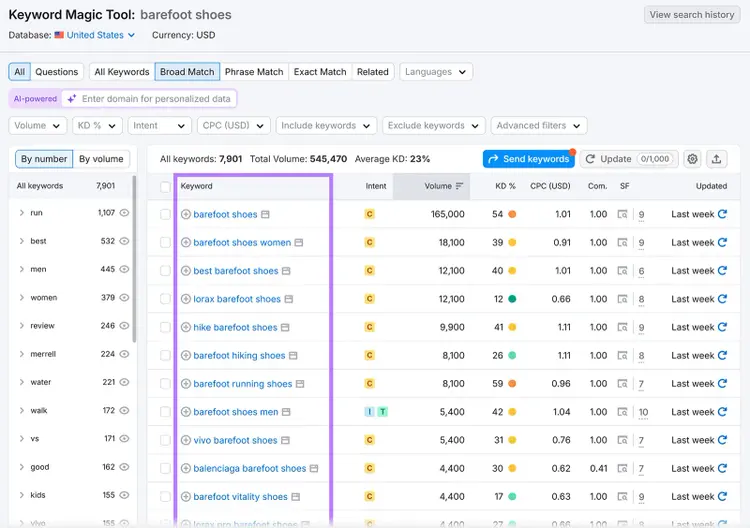The width and height of the screenshot is (750, 528).
Task: Open the CPC (USD) filter dropdown
Action: click(x=233, y=125)
